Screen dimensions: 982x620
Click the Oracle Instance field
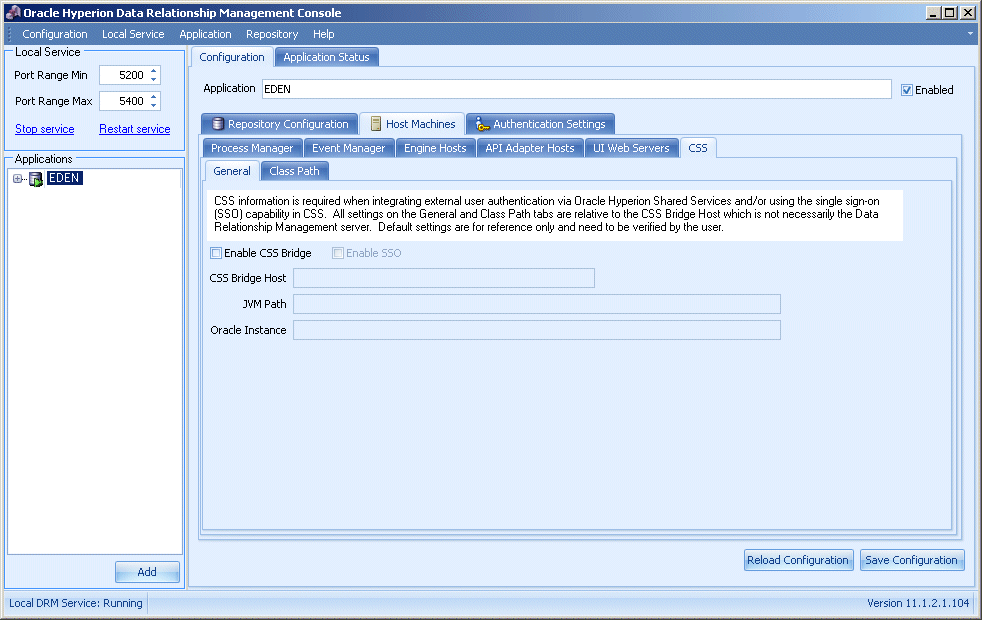point(537,330)
